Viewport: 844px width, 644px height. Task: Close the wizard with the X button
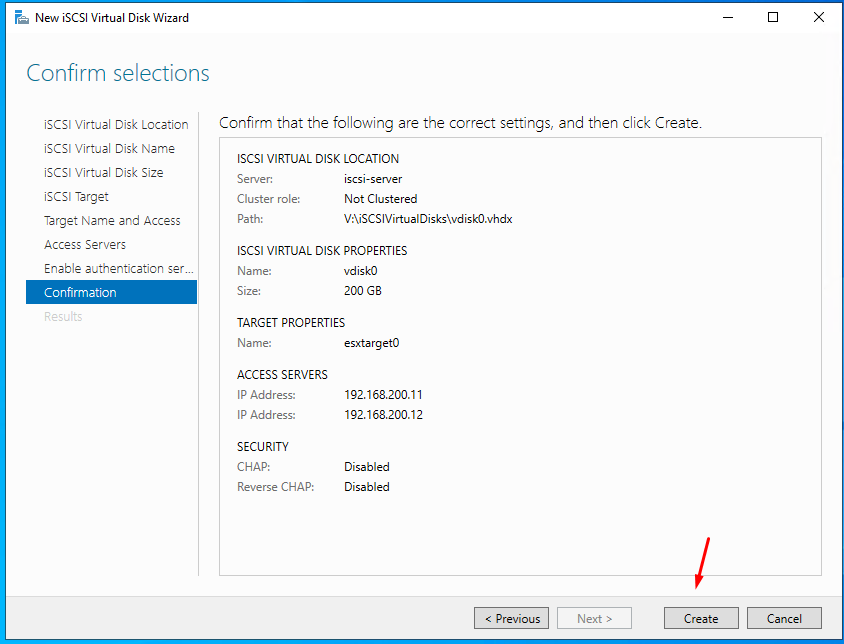819,18
